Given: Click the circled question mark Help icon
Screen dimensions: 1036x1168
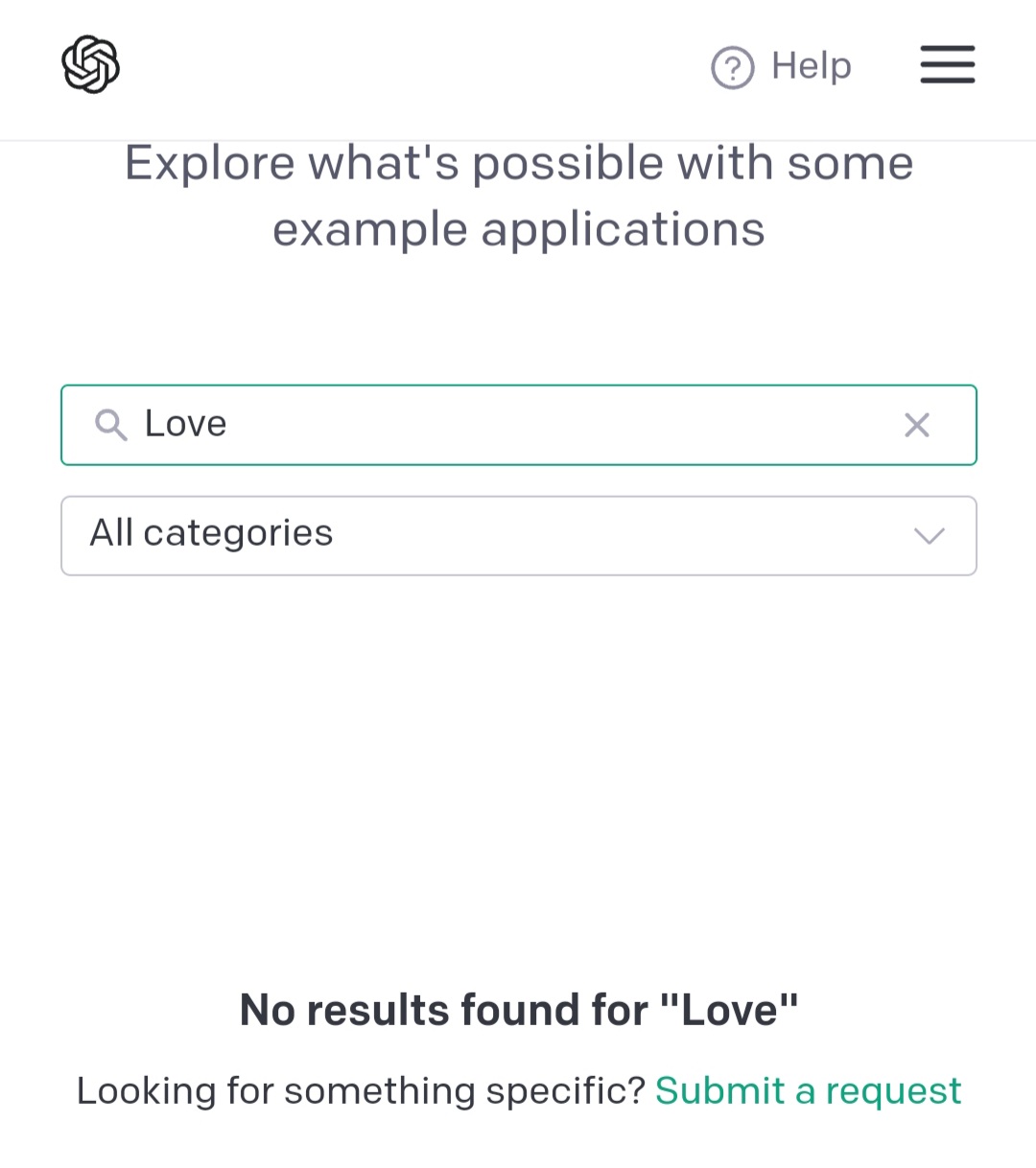Looking at the screenshot, I should coord(733,68).
